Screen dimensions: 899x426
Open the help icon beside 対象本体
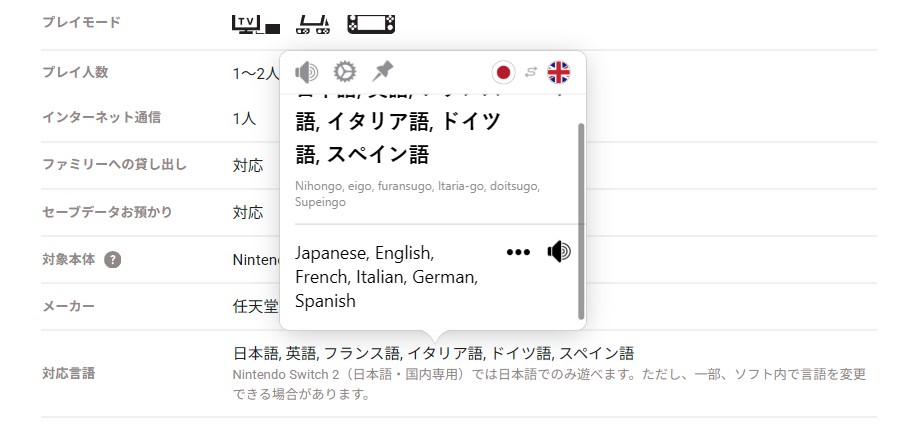point(113,260)
